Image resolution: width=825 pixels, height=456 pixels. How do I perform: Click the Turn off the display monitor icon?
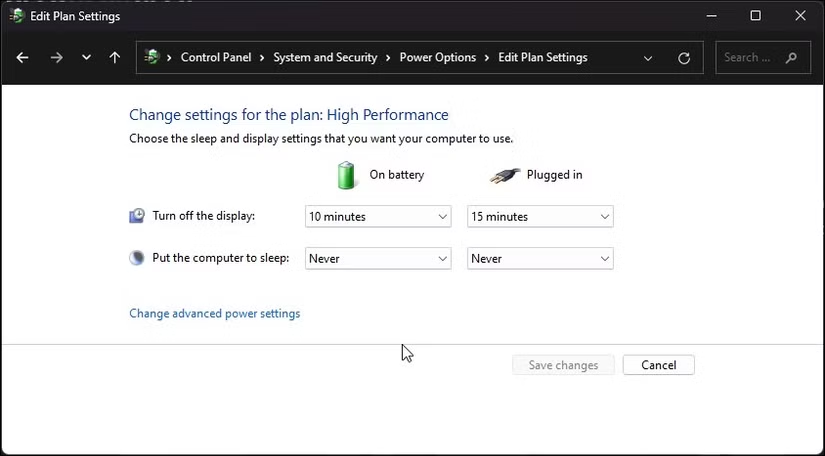coord(137,216)
